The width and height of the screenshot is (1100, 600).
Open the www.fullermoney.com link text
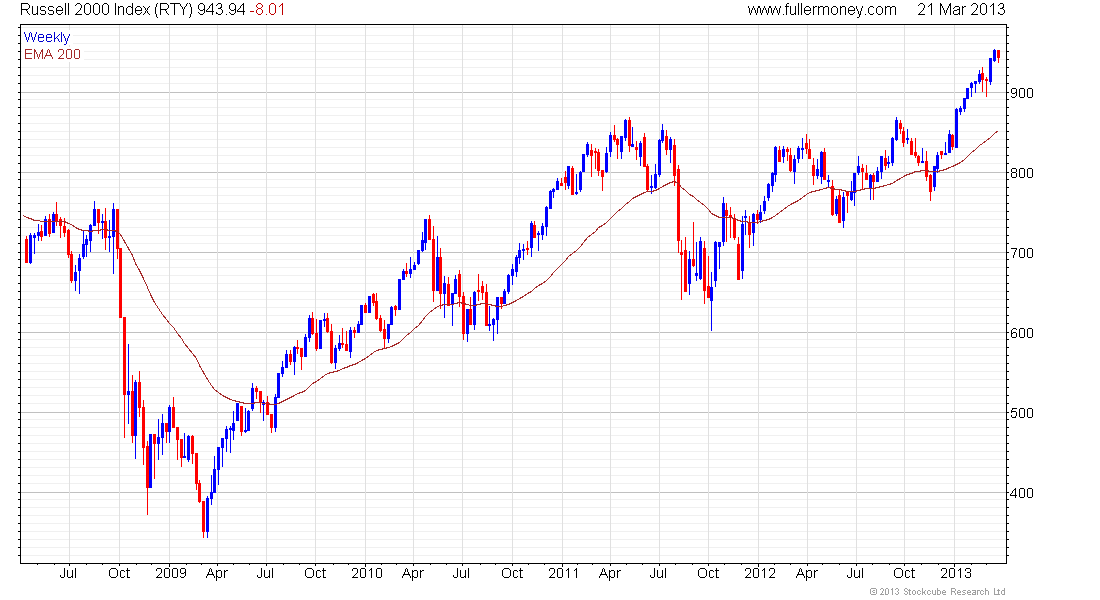(x=821, y=10)
